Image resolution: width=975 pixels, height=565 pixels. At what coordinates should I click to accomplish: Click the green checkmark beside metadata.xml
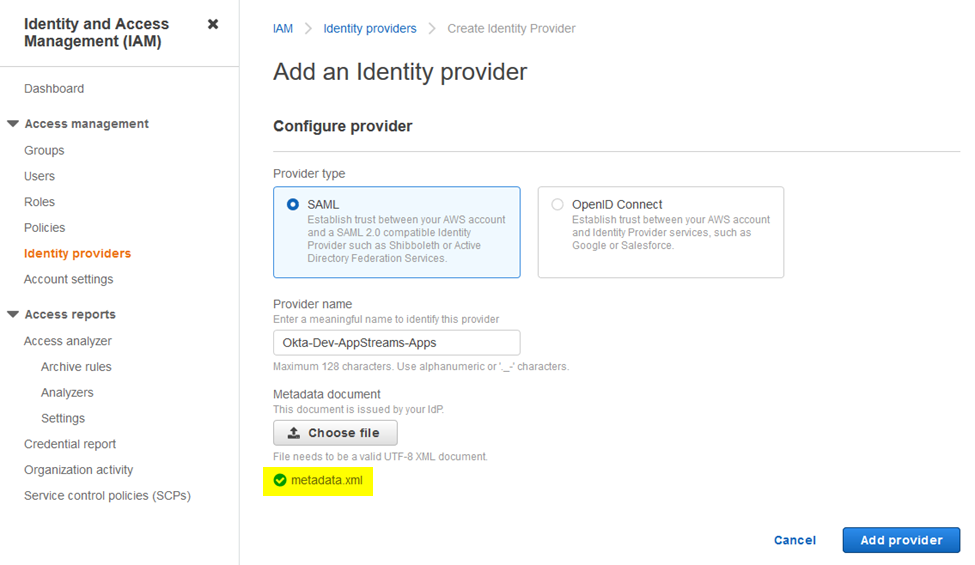pyautogui.click(x=280, y=480)
